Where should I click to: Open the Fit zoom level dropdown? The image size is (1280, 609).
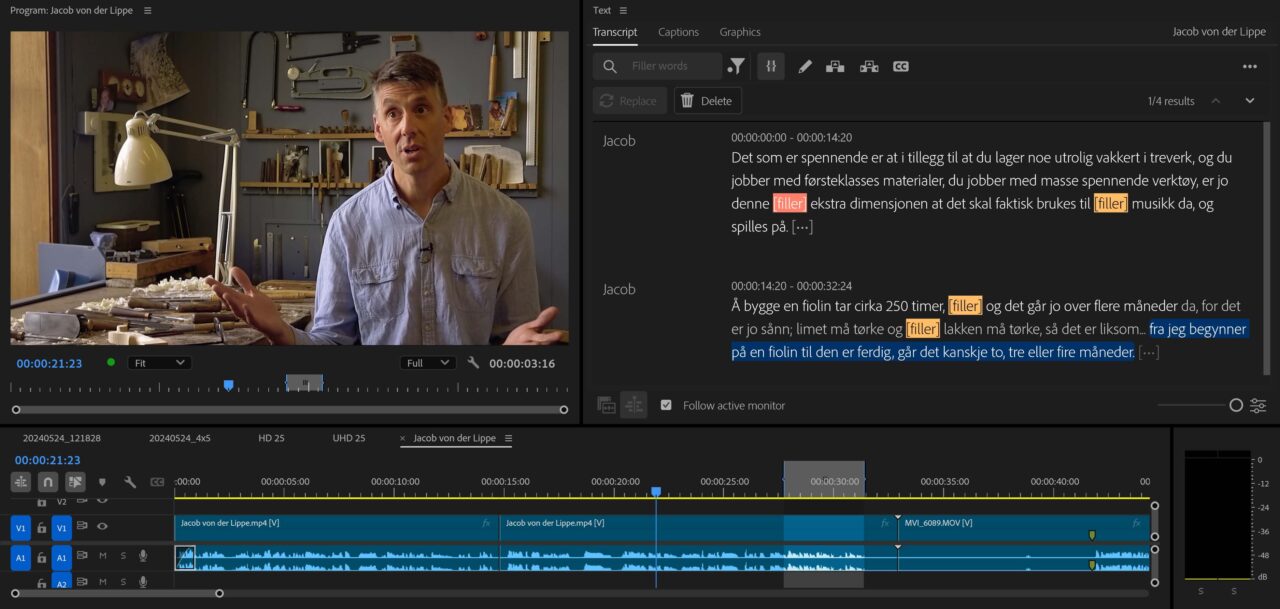point(159,363)
